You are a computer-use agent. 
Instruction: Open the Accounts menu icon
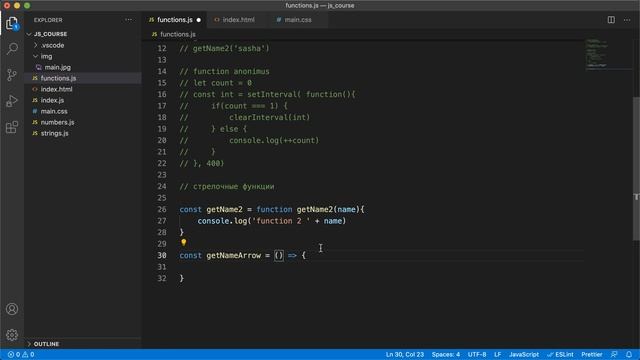(12, 309)
